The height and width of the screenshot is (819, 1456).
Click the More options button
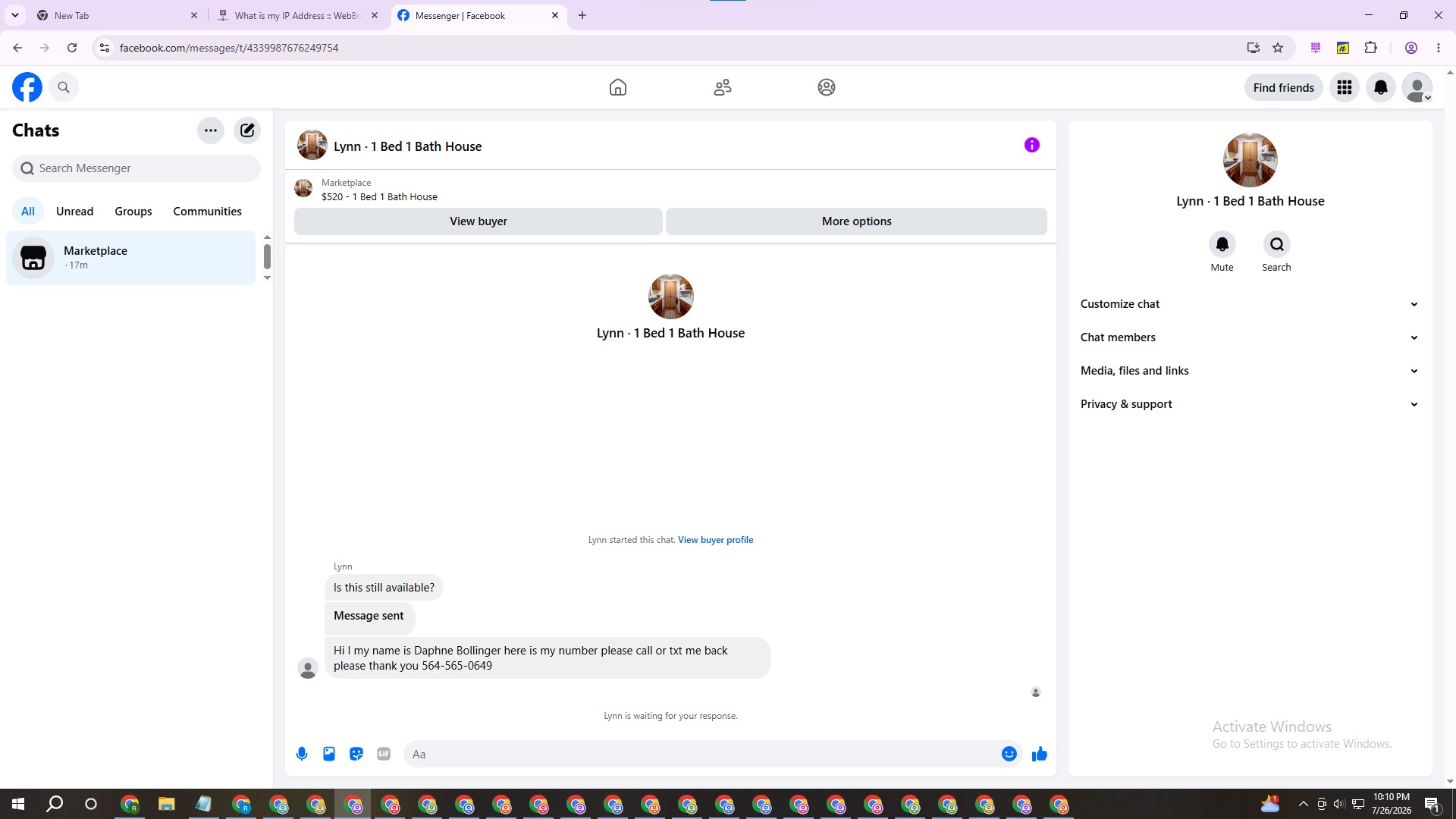point(857,221)
